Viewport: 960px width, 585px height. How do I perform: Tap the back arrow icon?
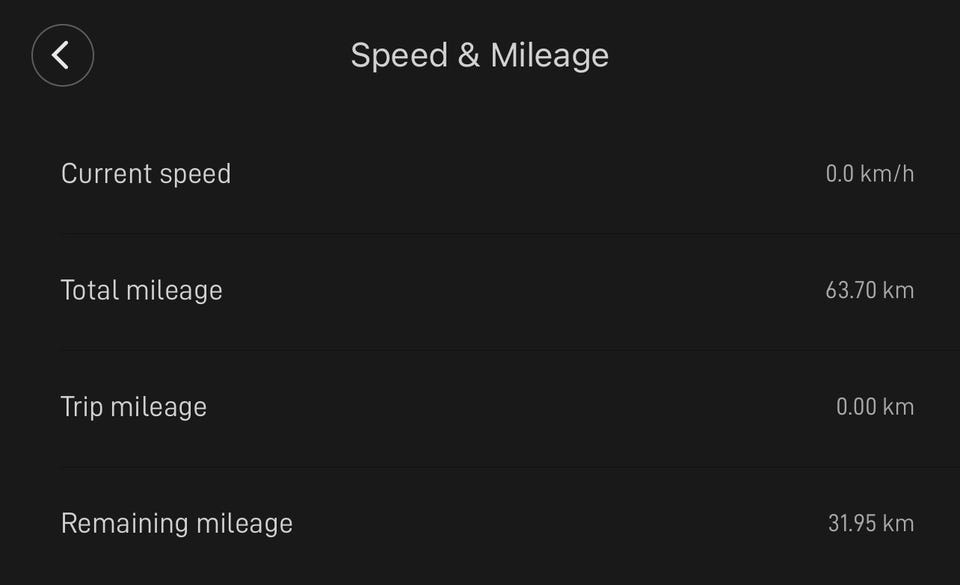pos(62,55)
